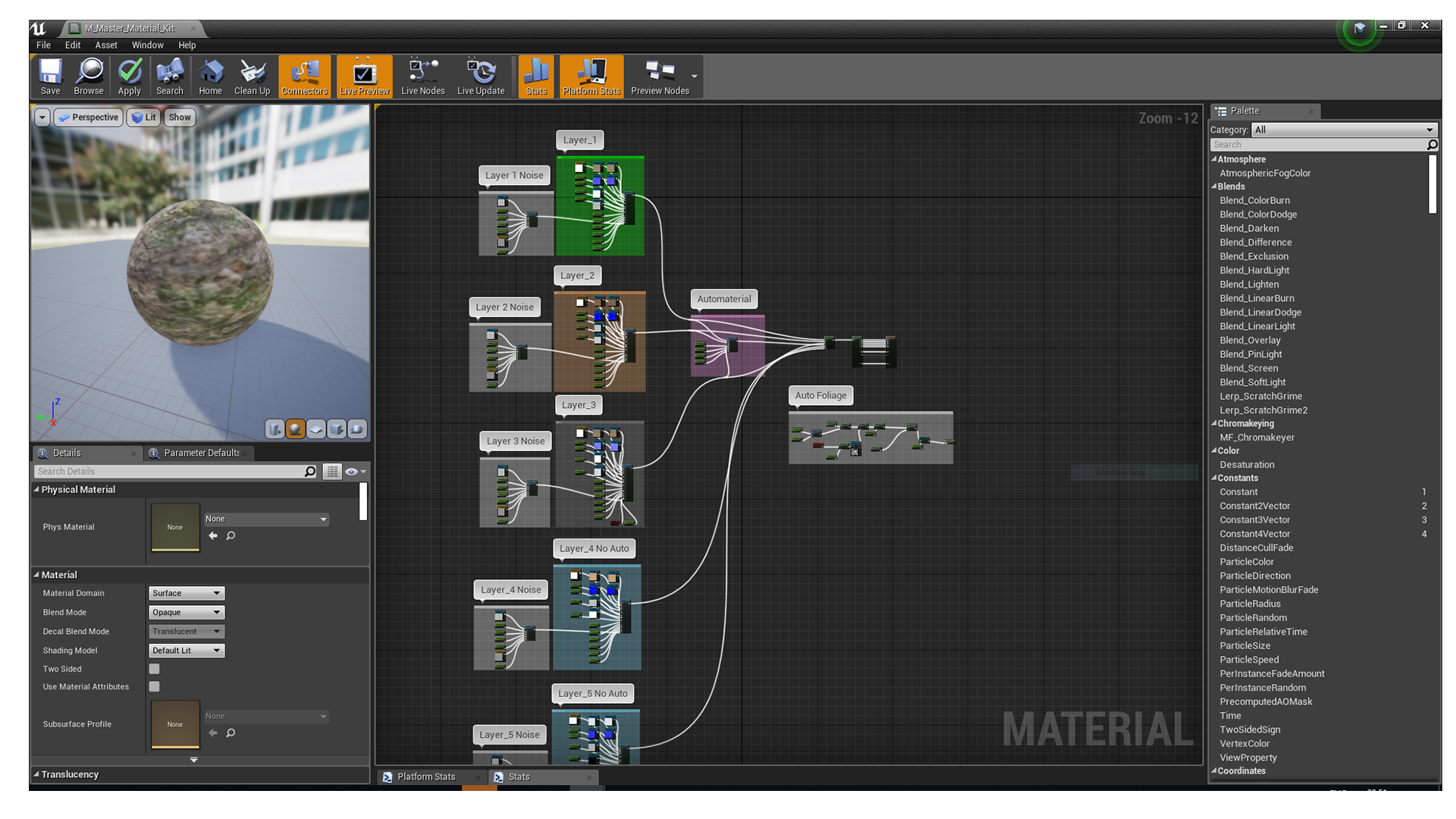Open the Material Domain dropdown
Viewport: 1456px width, 819px height.
tap(187, 593)
